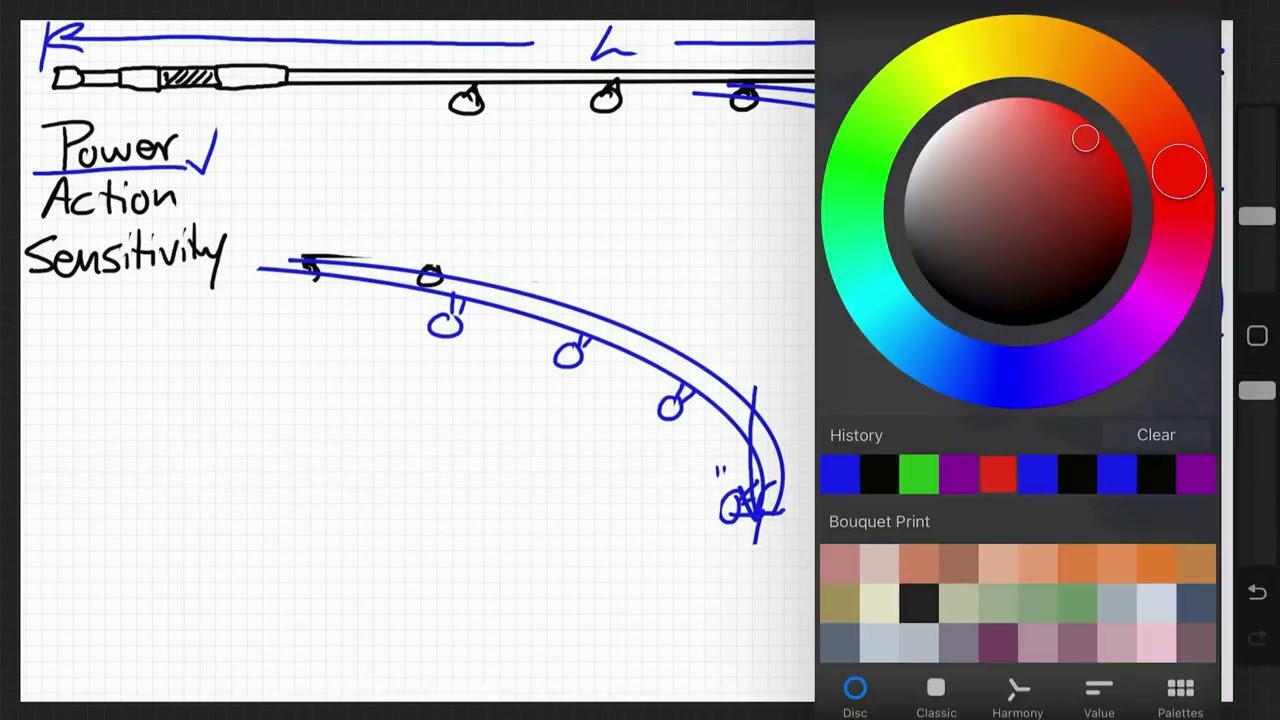Select the pale peach swatch in Bouquet Print
The width and height of the screenshot is (1280, 720).
point(998,564)
